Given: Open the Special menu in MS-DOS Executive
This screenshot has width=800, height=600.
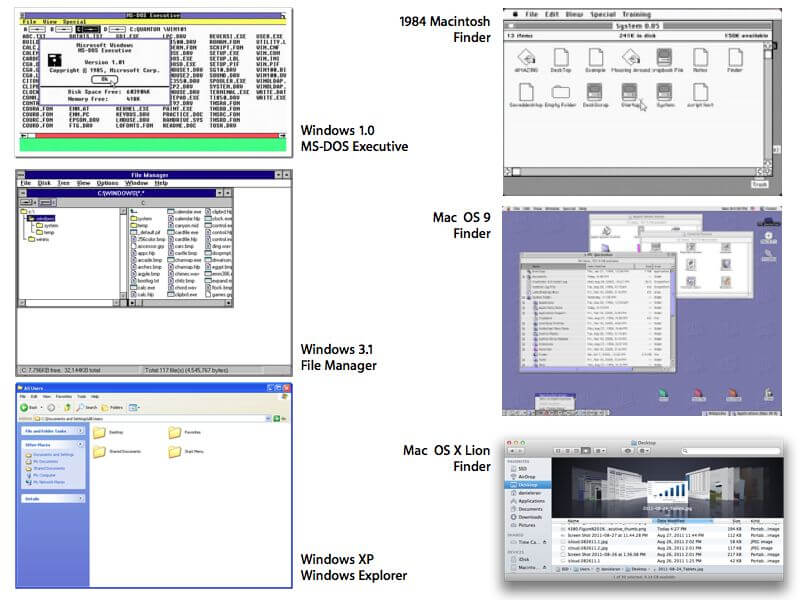Looking at the screenshot, I should (x=74, y=22).
